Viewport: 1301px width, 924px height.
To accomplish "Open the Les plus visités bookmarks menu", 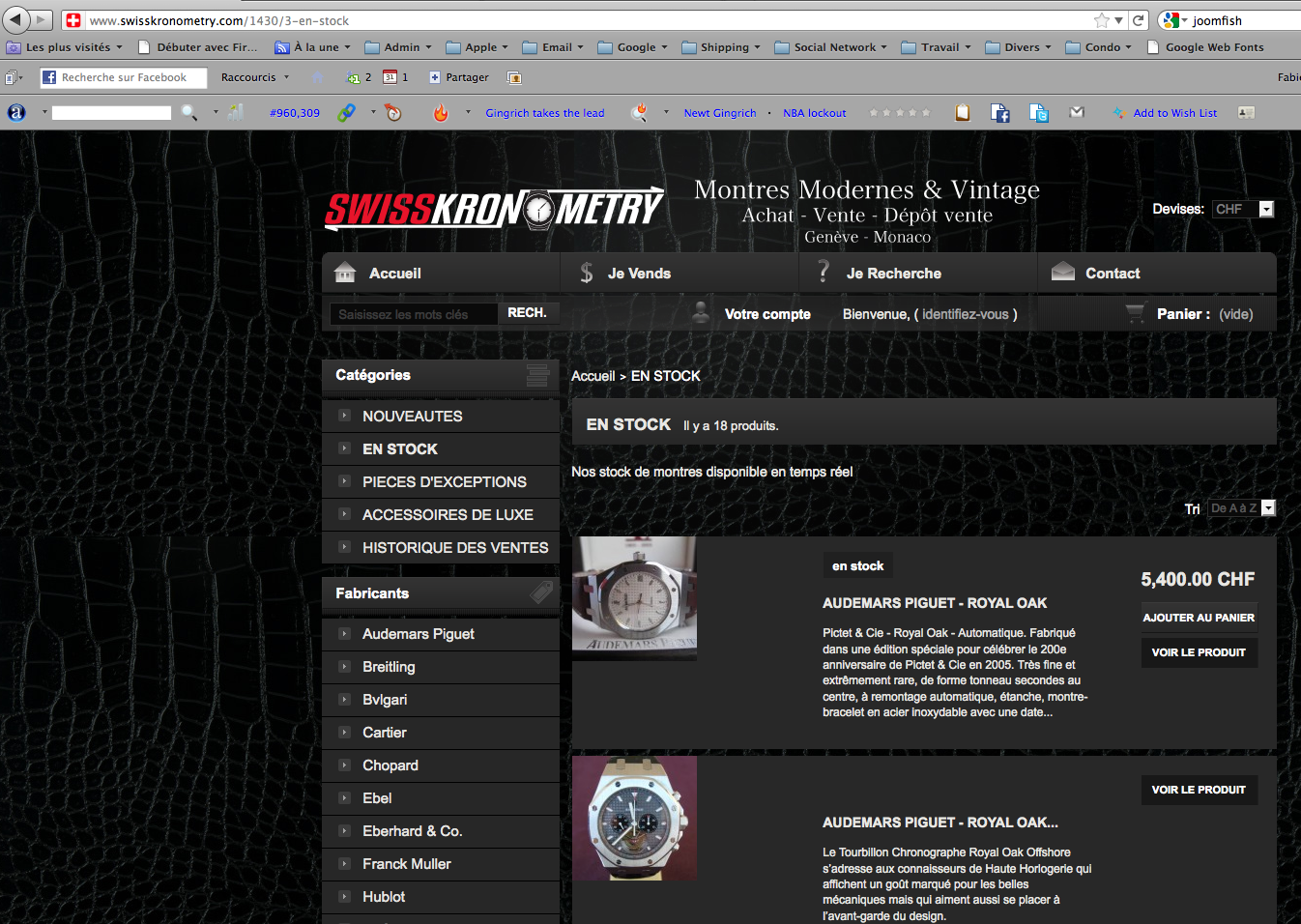I will [x=65, y=47].
